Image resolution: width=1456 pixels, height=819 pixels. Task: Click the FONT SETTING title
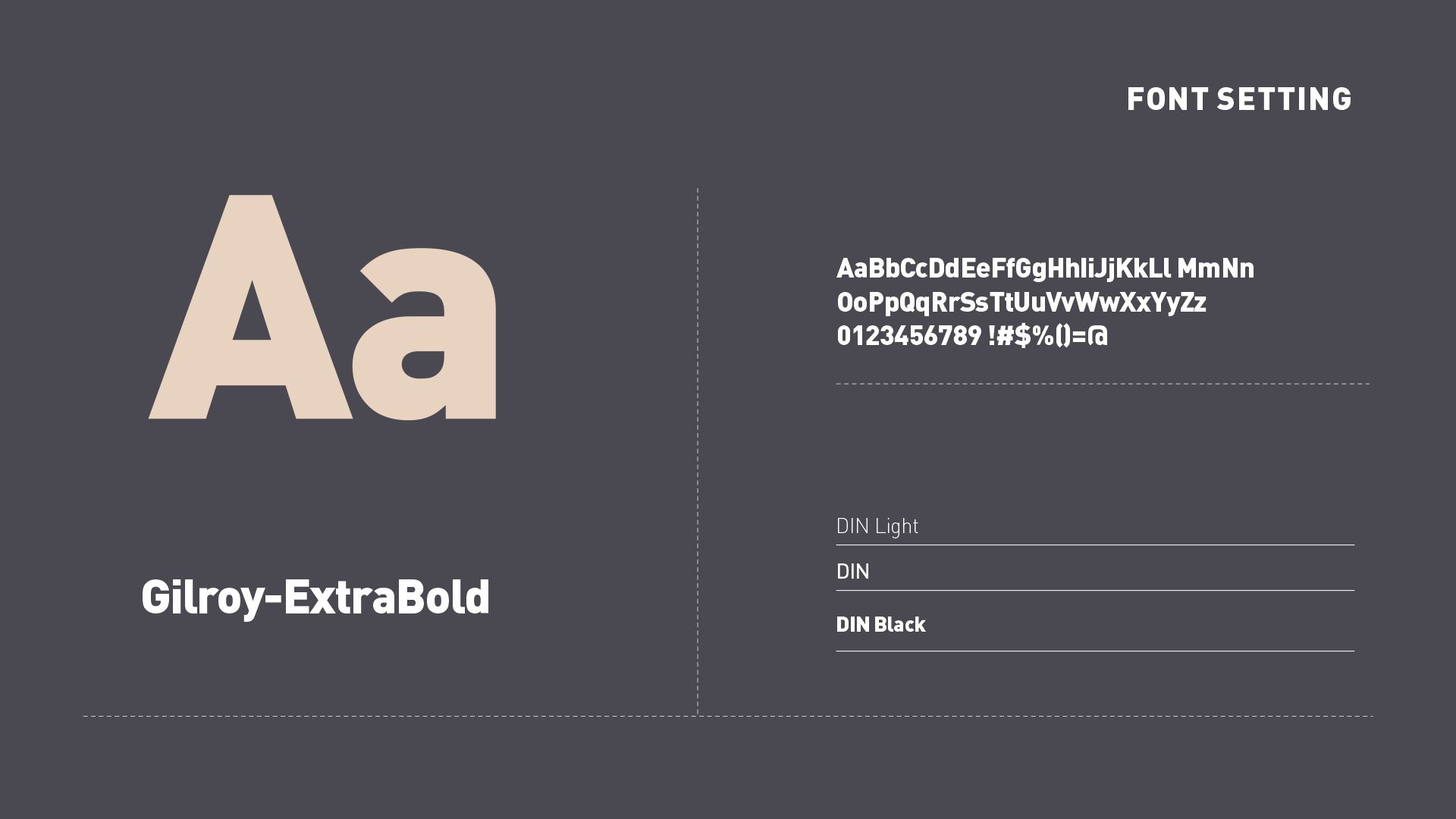pyautogui.click(x=1239, y=99)
